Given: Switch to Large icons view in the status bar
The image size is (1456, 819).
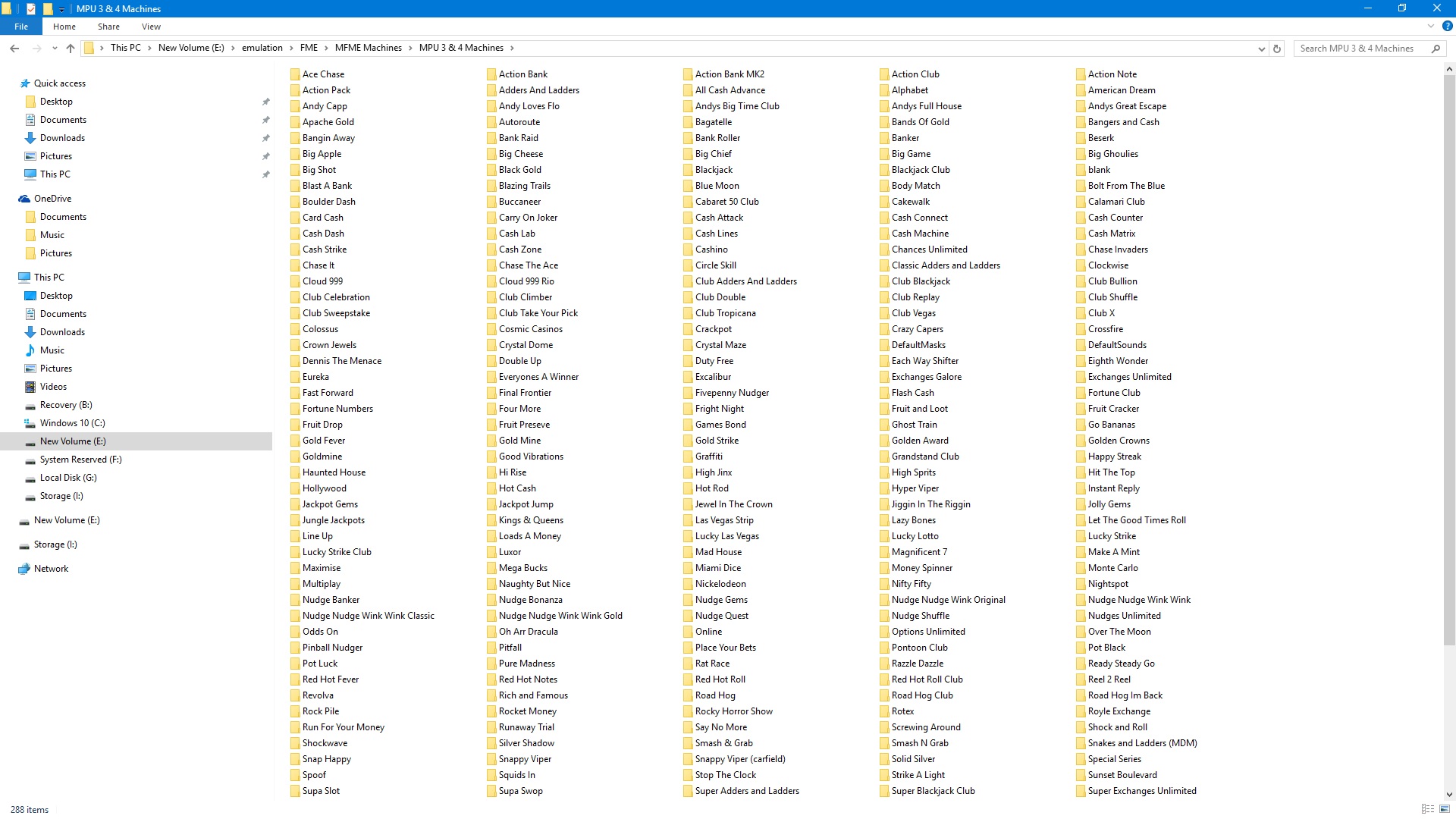Looking at the screenshot, I should pyautogui.click(x=1444, y=809).
